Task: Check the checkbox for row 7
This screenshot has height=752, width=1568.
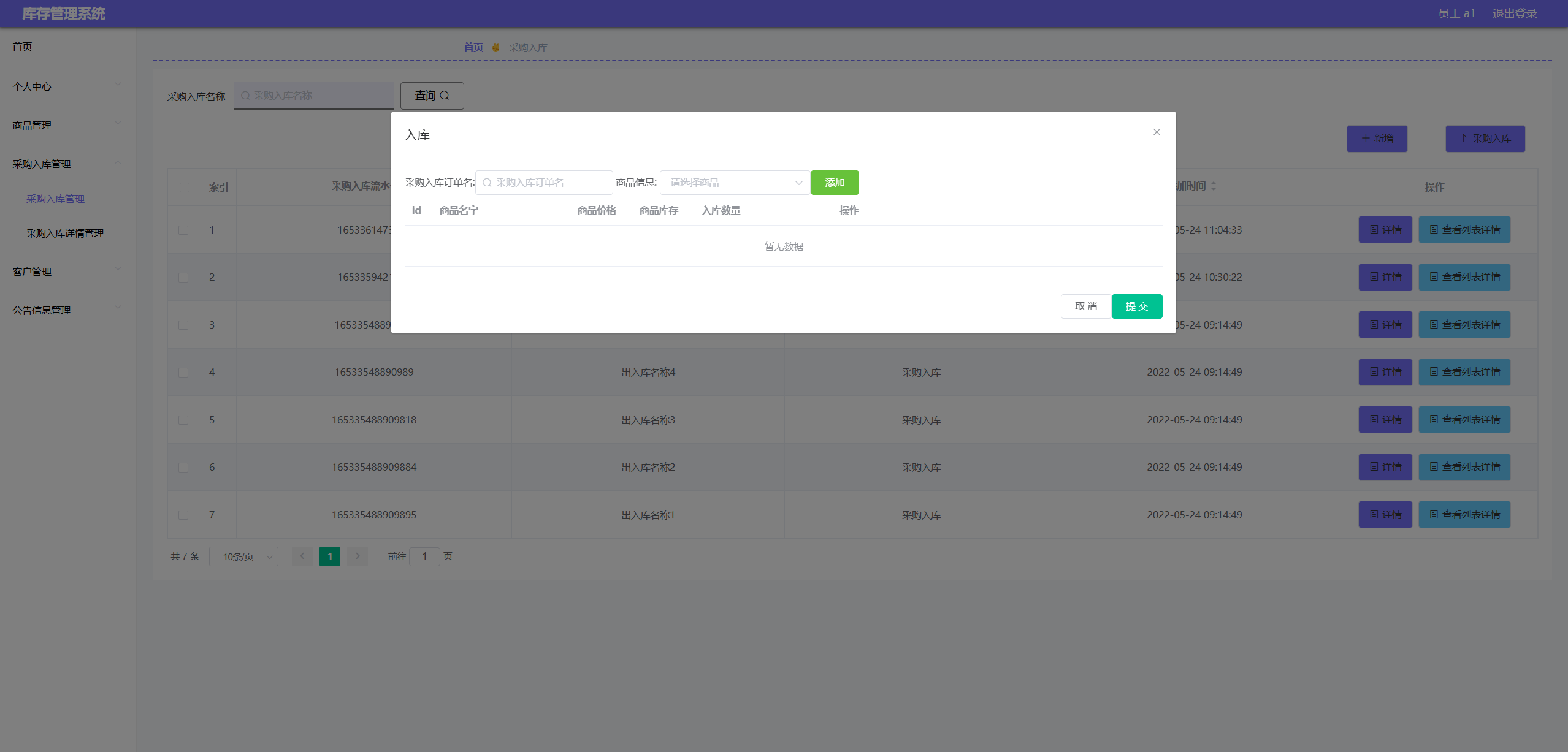Action: point(183,515)
